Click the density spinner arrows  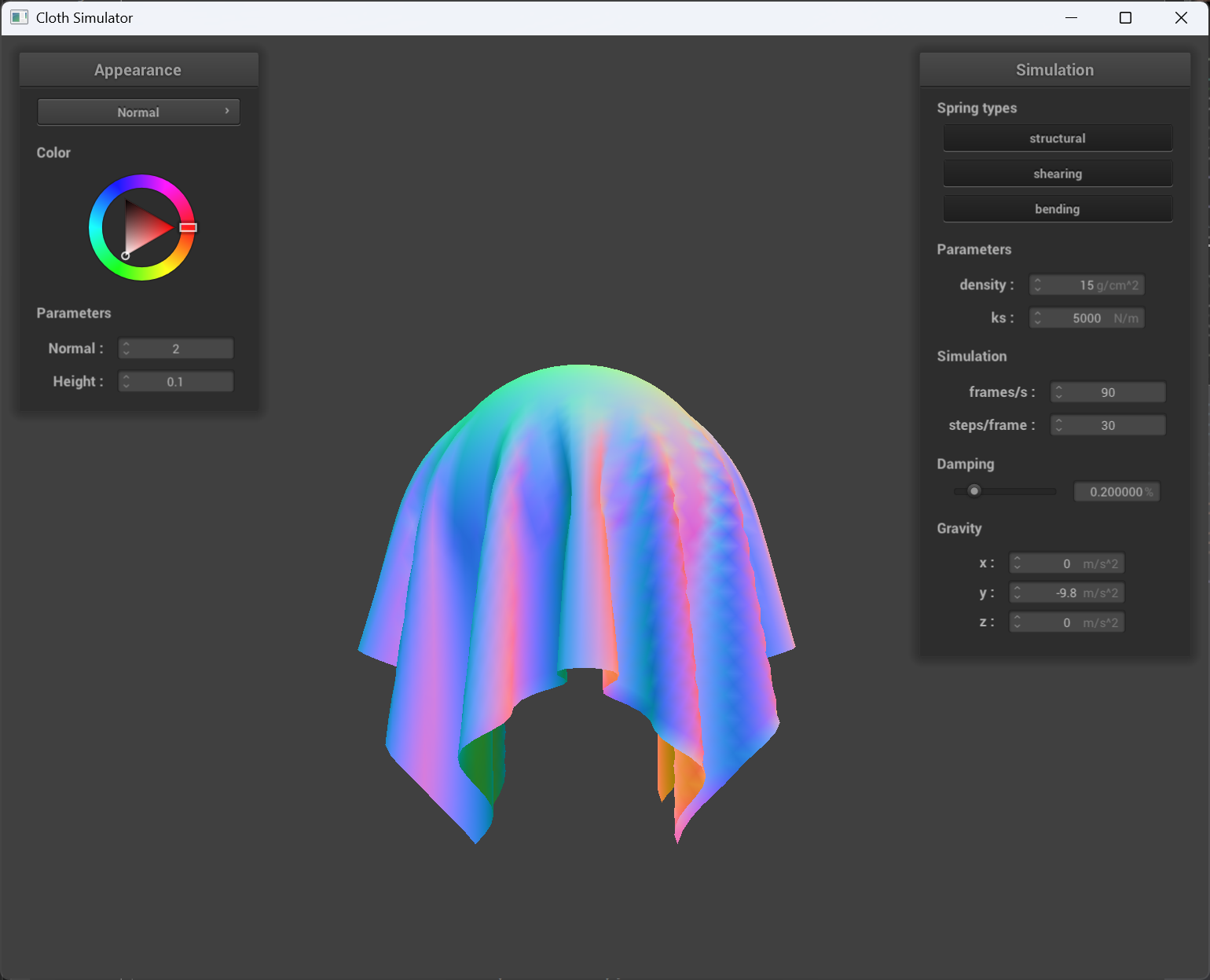(1038, 284)
